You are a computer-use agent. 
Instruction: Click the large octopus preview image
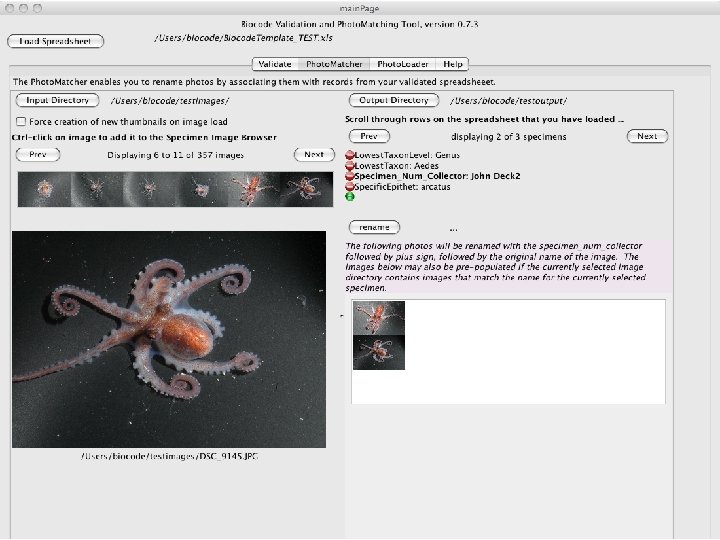click(x=169, y=339)
